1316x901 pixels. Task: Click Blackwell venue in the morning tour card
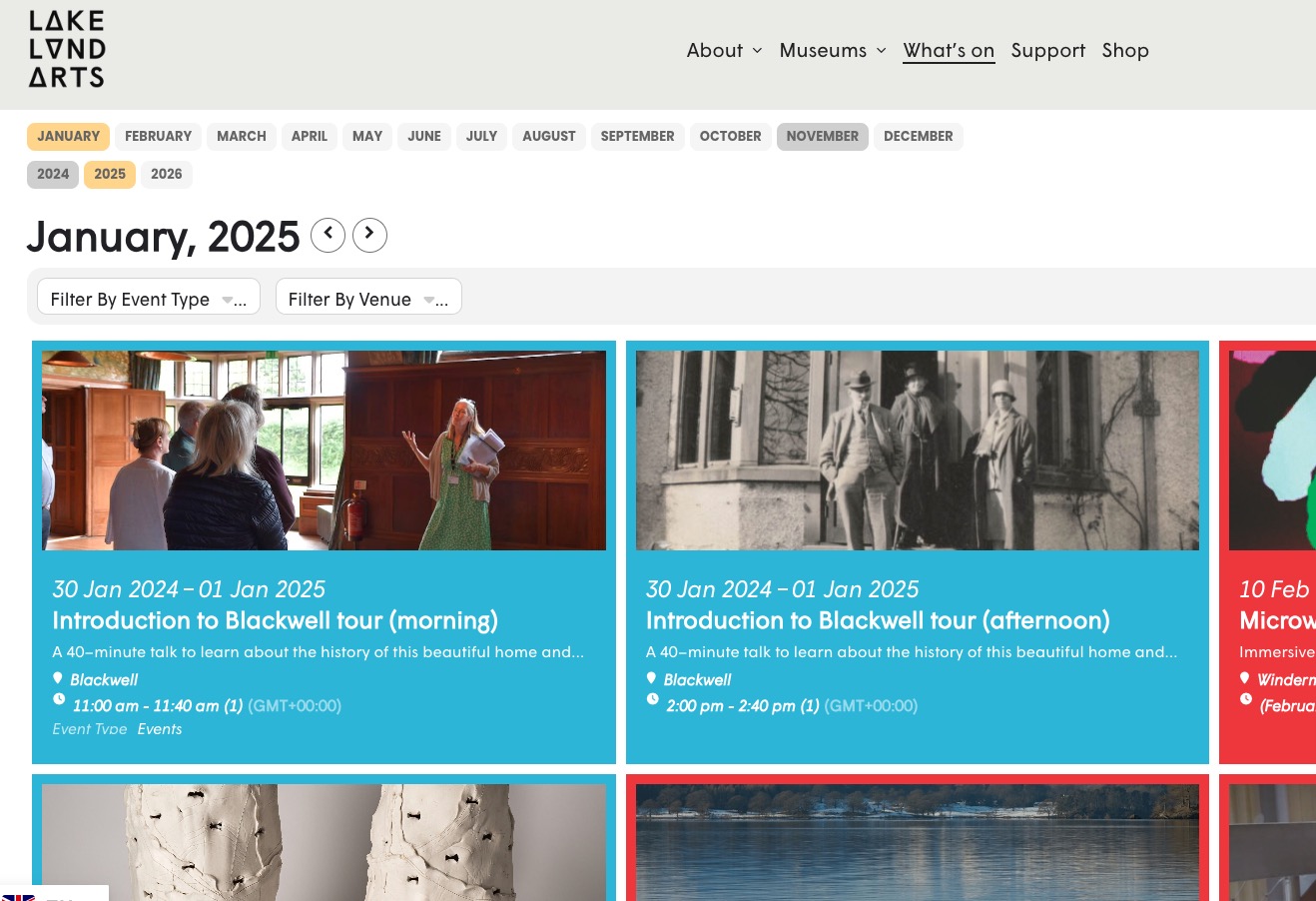[104, 679]
